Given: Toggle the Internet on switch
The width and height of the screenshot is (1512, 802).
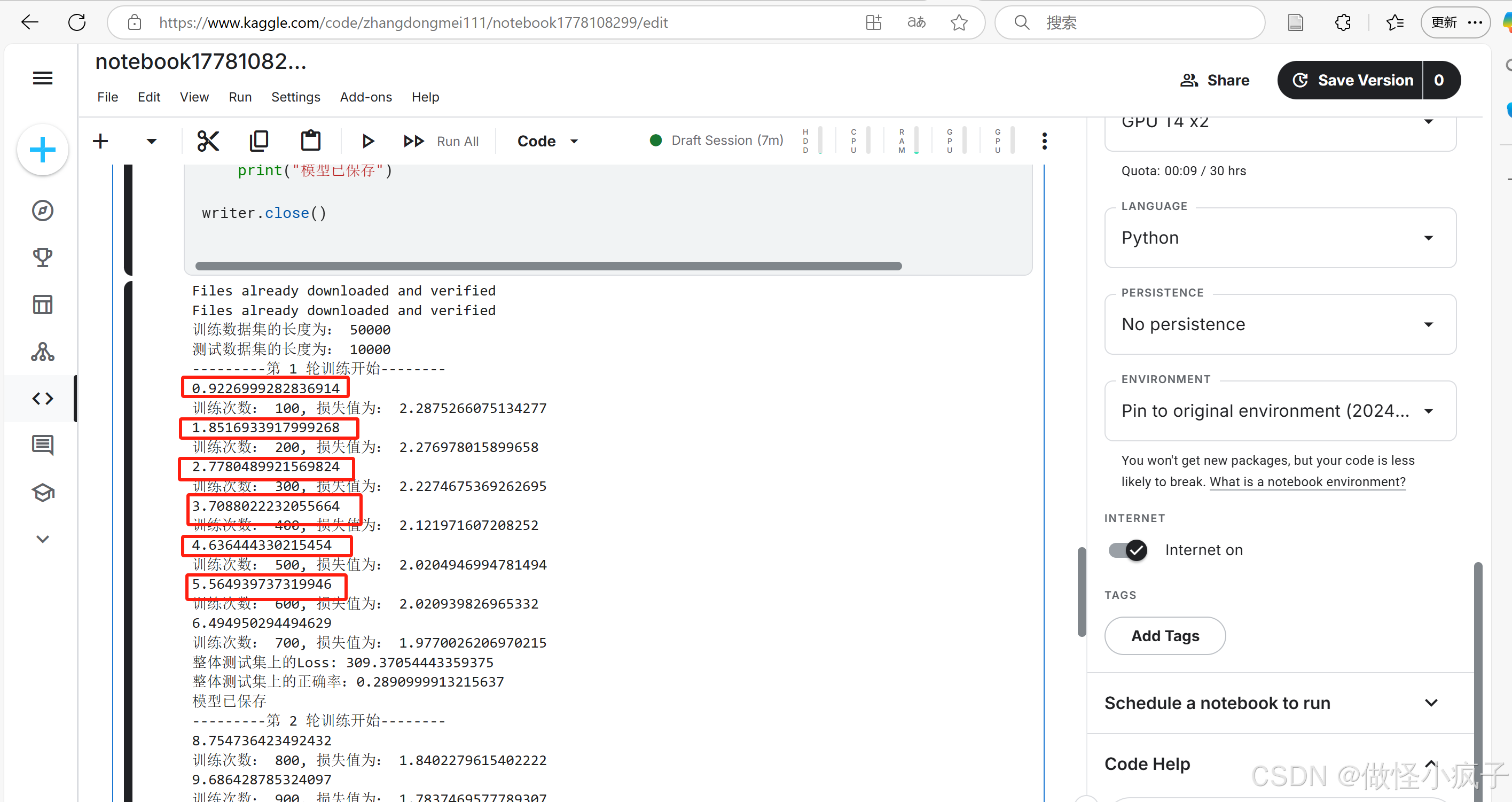Looking at the screenshot, I should (x=1127, y=550).
